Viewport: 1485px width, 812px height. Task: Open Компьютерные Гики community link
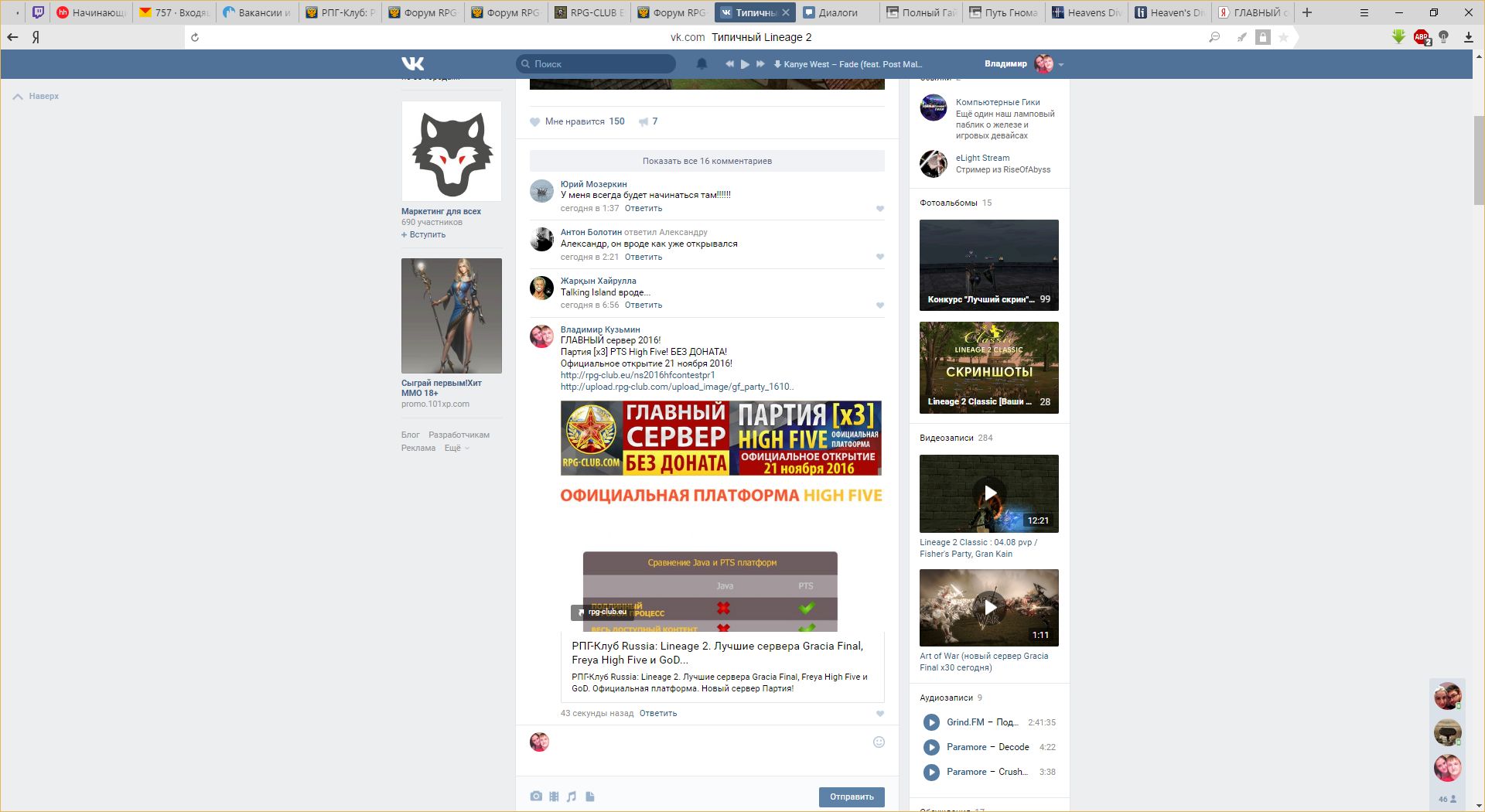(x=998, y=102)
